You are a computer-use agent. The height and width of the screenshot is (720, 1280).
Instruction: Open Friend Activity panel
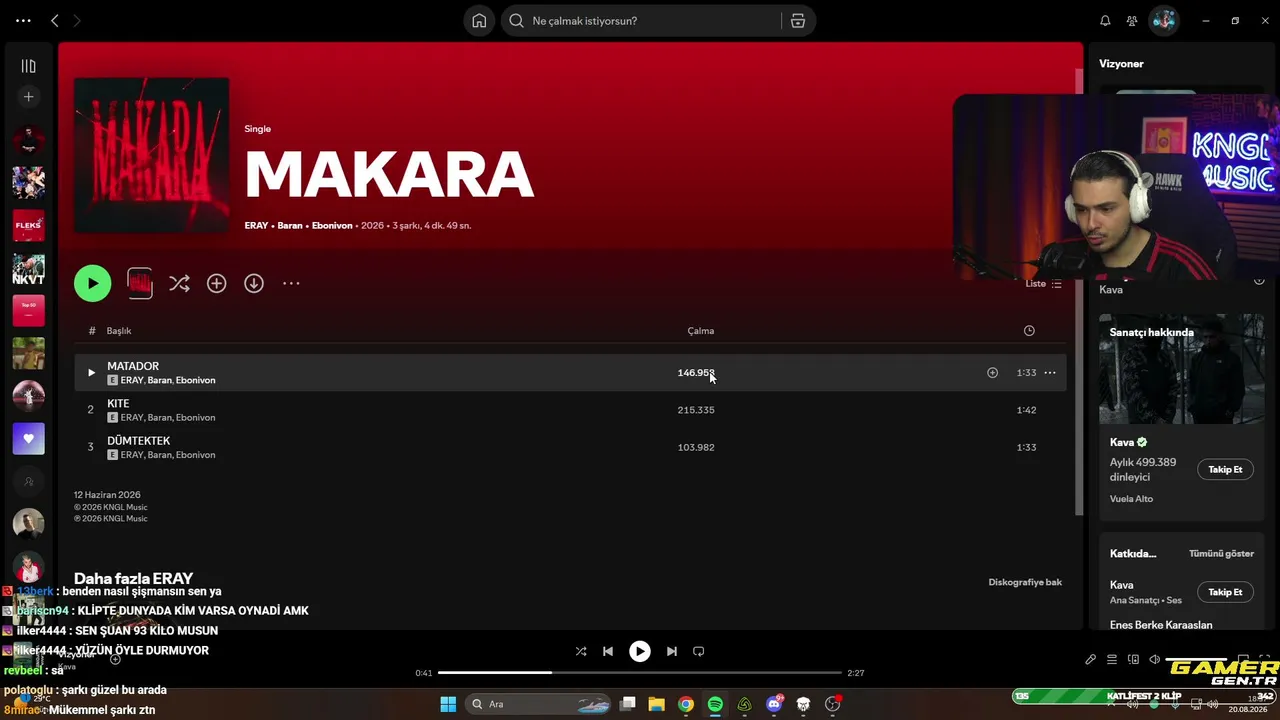(x=1132, y=21)
